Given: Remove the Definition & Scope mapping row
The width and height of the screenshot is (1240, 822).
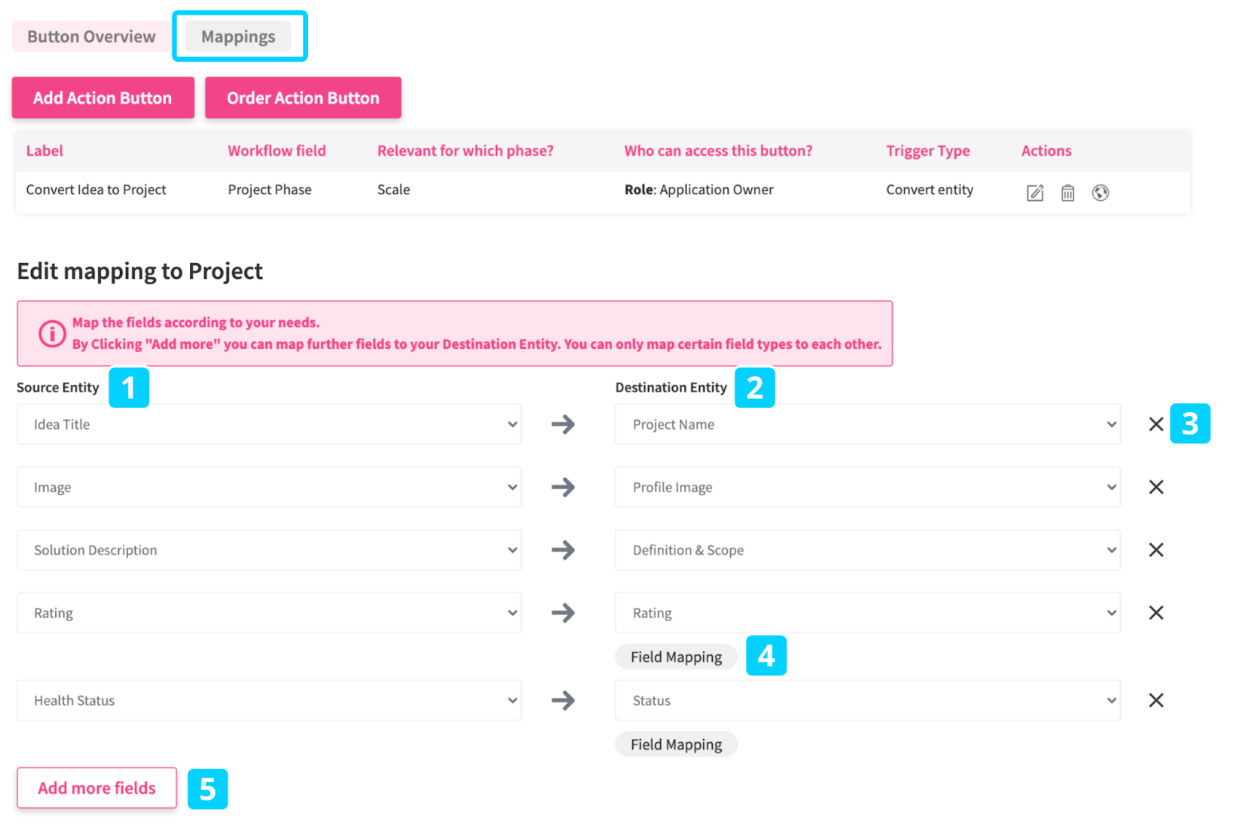Looking at the screenshot, I should 1156,549.
